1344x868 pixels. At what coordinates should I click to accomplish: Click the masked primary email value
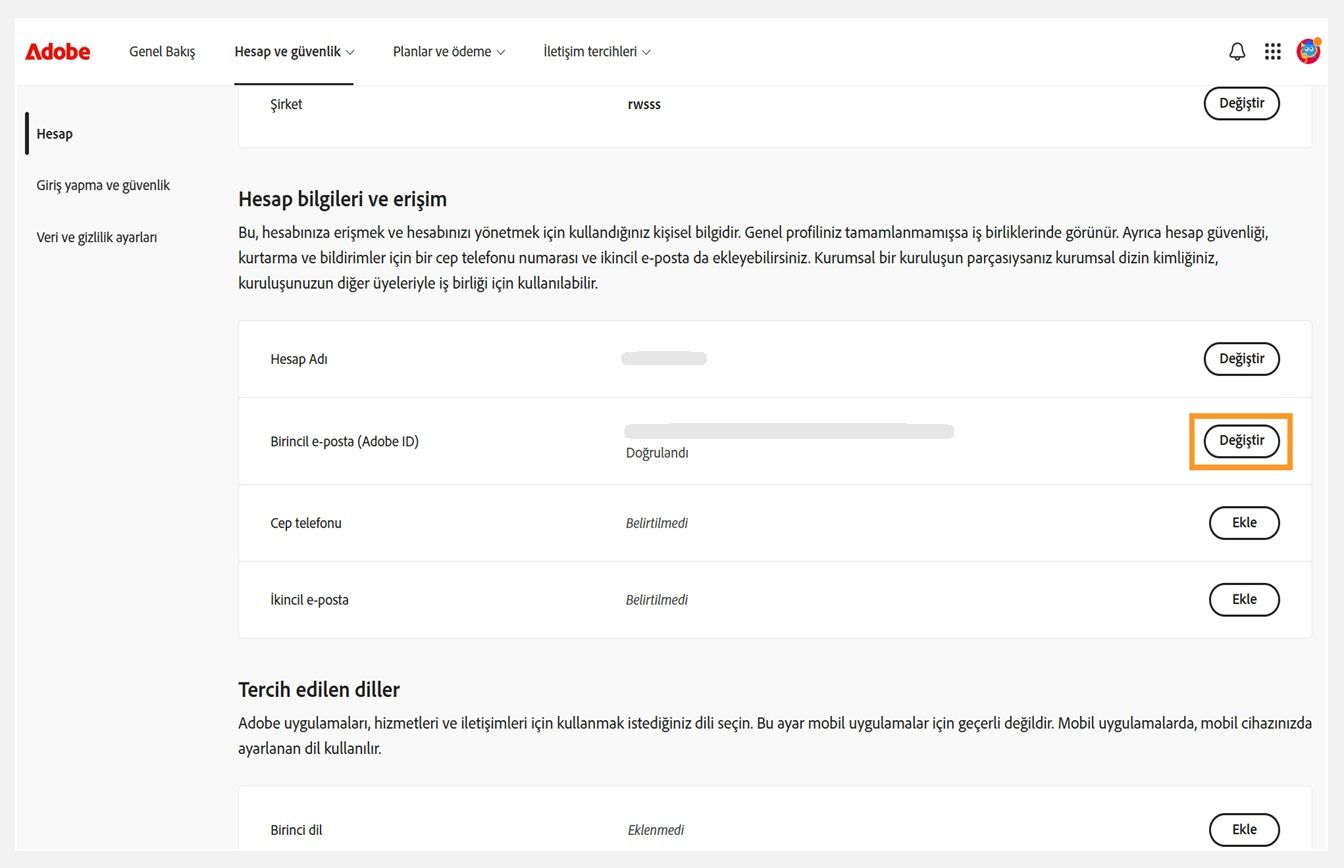coord(789,430)
